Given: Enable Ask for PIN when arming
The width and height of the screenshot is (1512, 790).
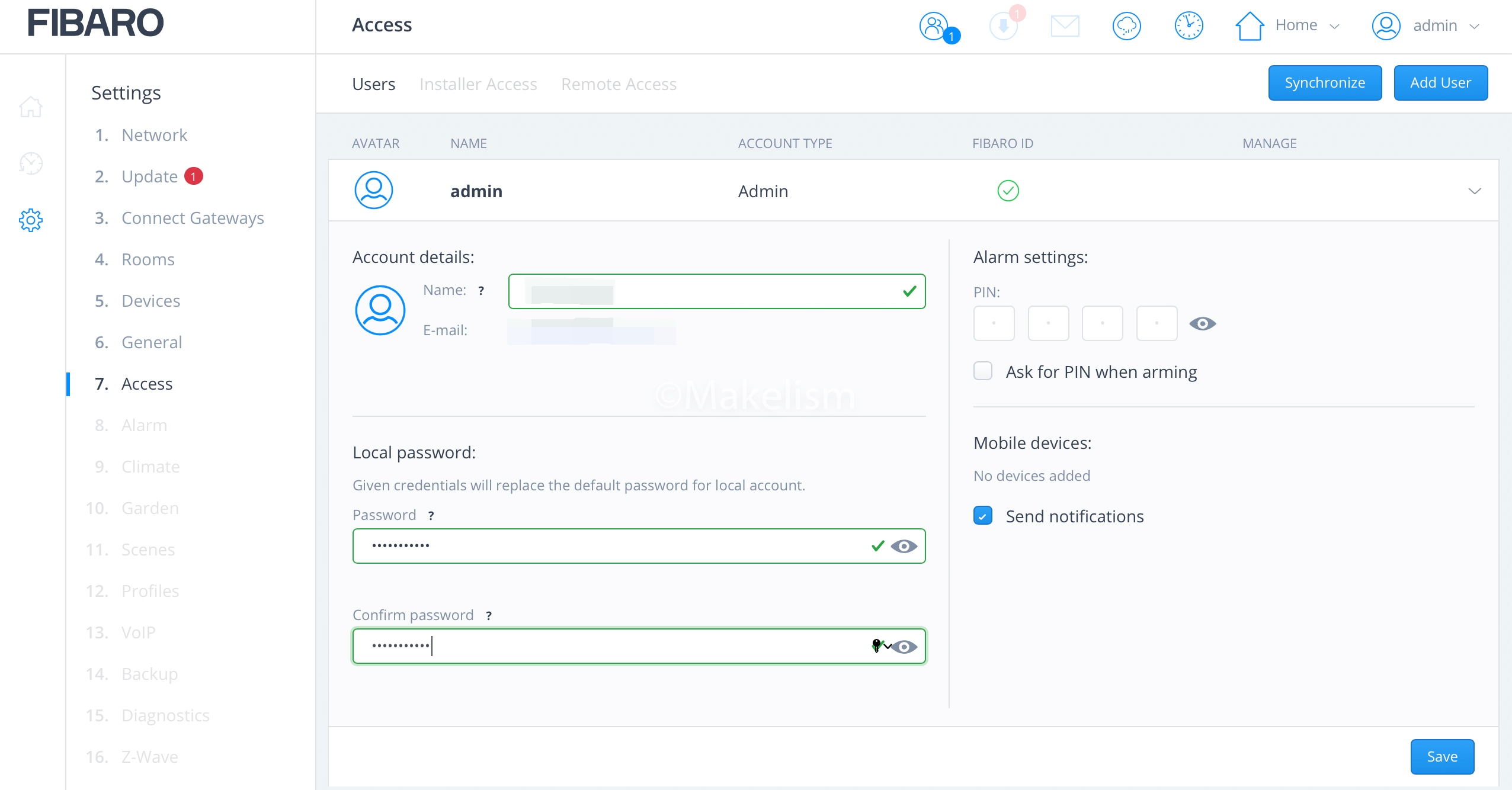Looking at the screenshot, I should 983,371.
